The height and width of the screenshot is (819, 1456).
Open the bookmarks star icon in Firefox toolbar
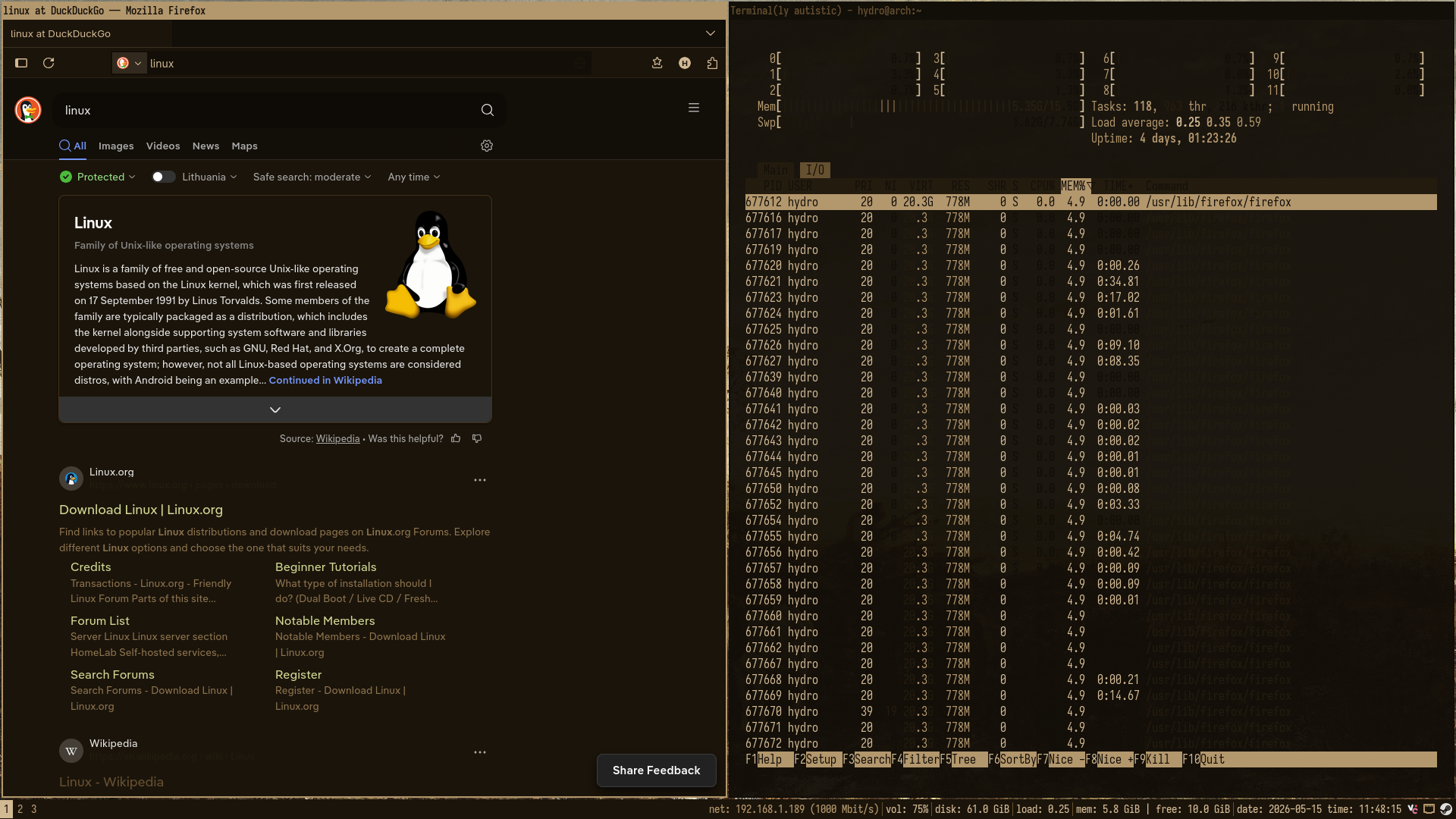(657, 63)
